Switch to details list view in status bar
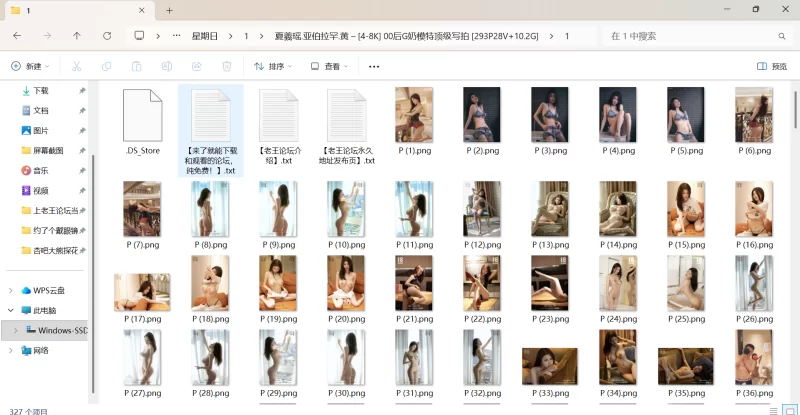Image resolution: width=800 pixels, height=415 pixels. pos(773,411)
